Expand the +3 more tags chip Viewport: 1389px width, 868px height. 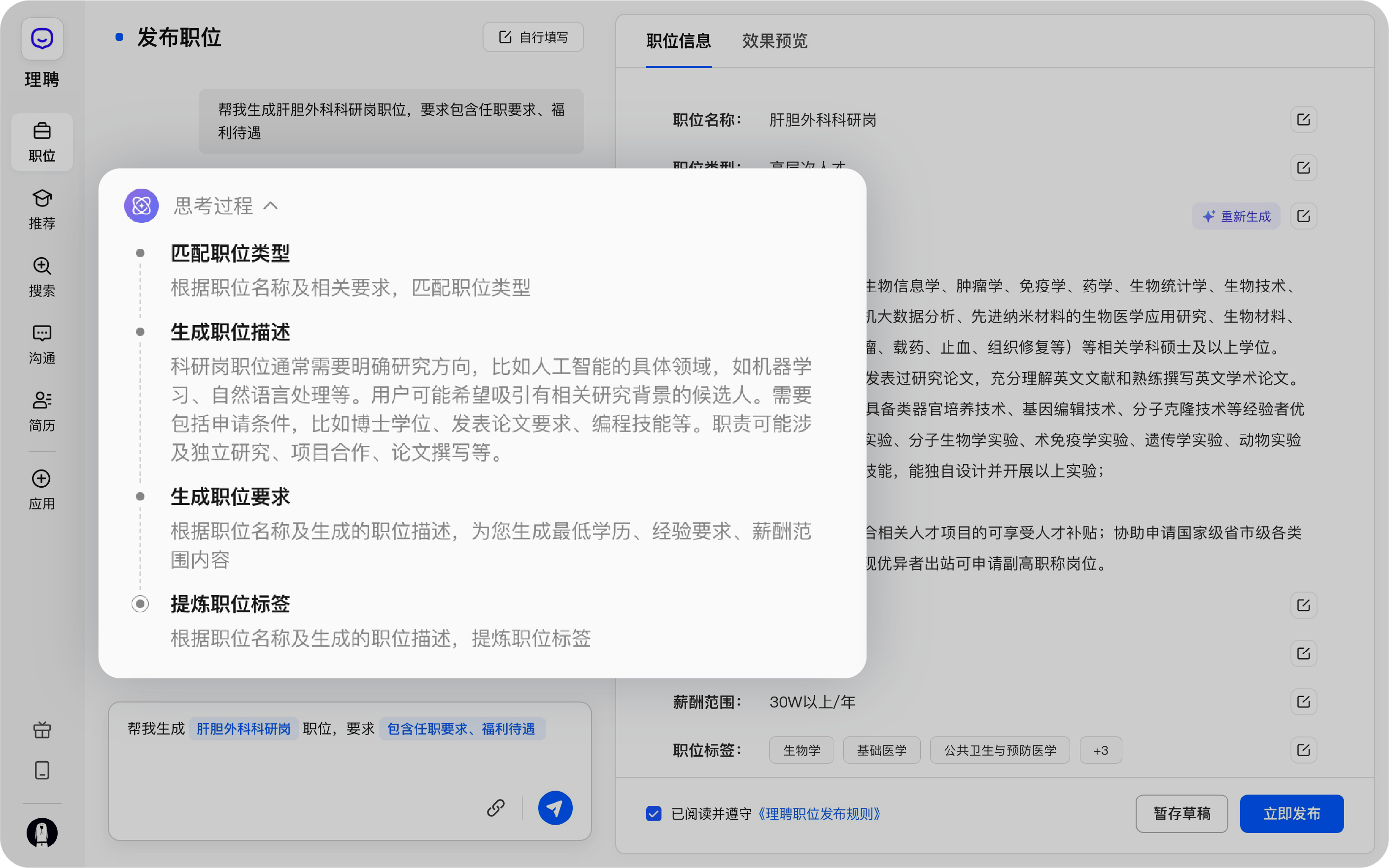coord(1101,750)
